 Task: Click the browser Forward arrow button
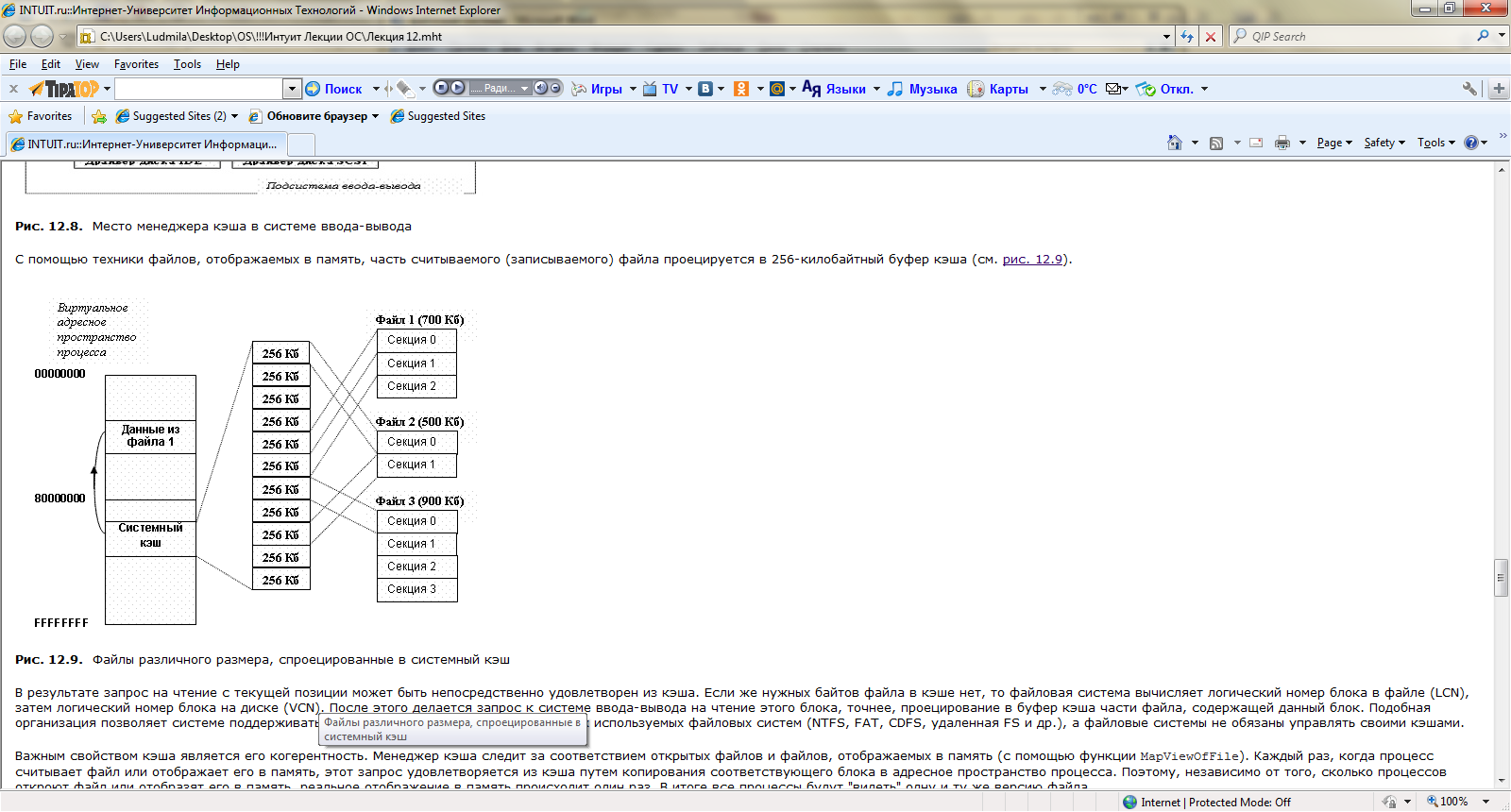42,36
